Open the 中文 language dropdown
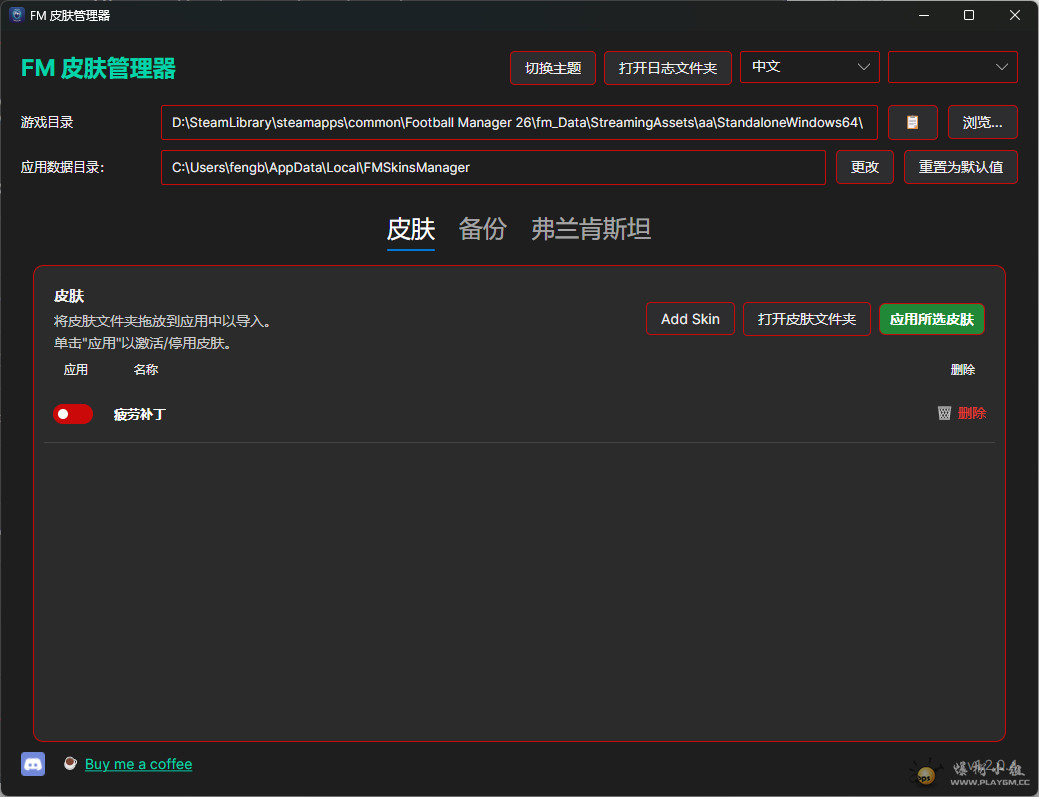Screen dimensions: 1039x797 click(x=809, y=67)
